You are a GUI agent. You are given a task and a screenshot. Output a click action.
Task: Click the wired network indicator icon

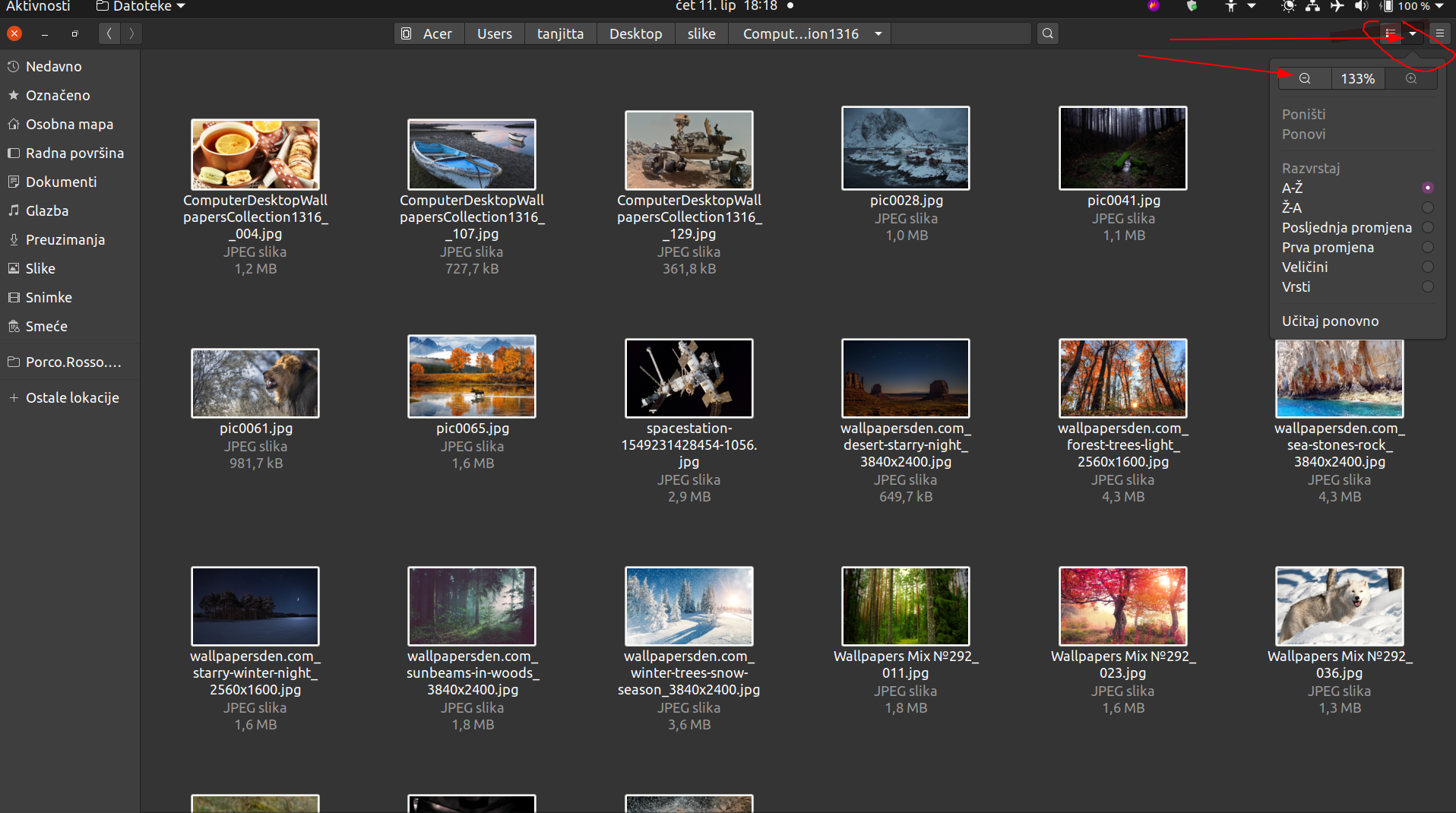point(1312,6)
